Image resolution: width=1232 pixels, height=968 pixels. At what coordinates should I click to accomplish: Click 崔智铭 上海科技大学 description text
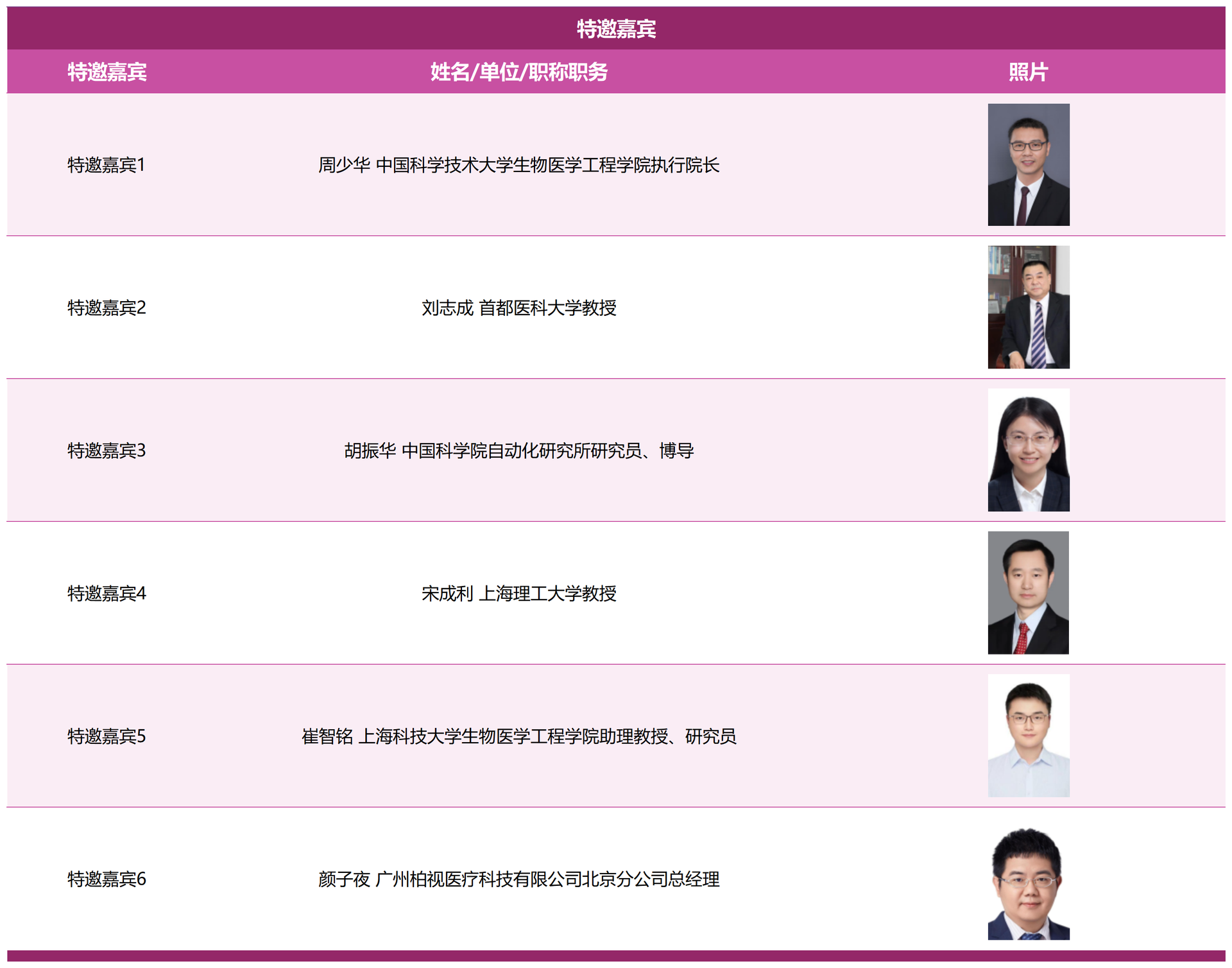coord(519,736)
